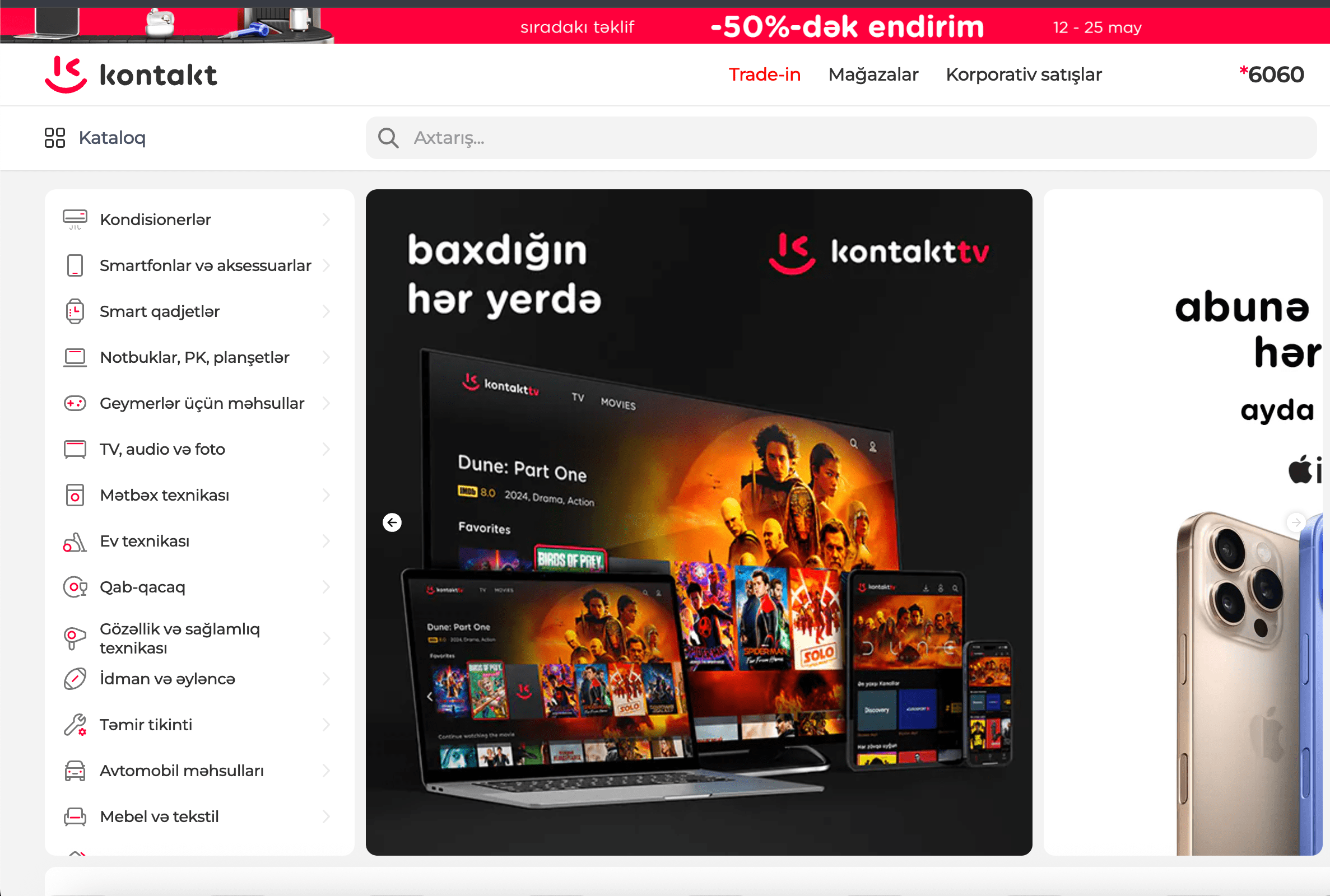The width and height of the screenshot is (1330, 896).
Task: Open the Avtomobil məhsulları category link
Action: click(182, 771)
